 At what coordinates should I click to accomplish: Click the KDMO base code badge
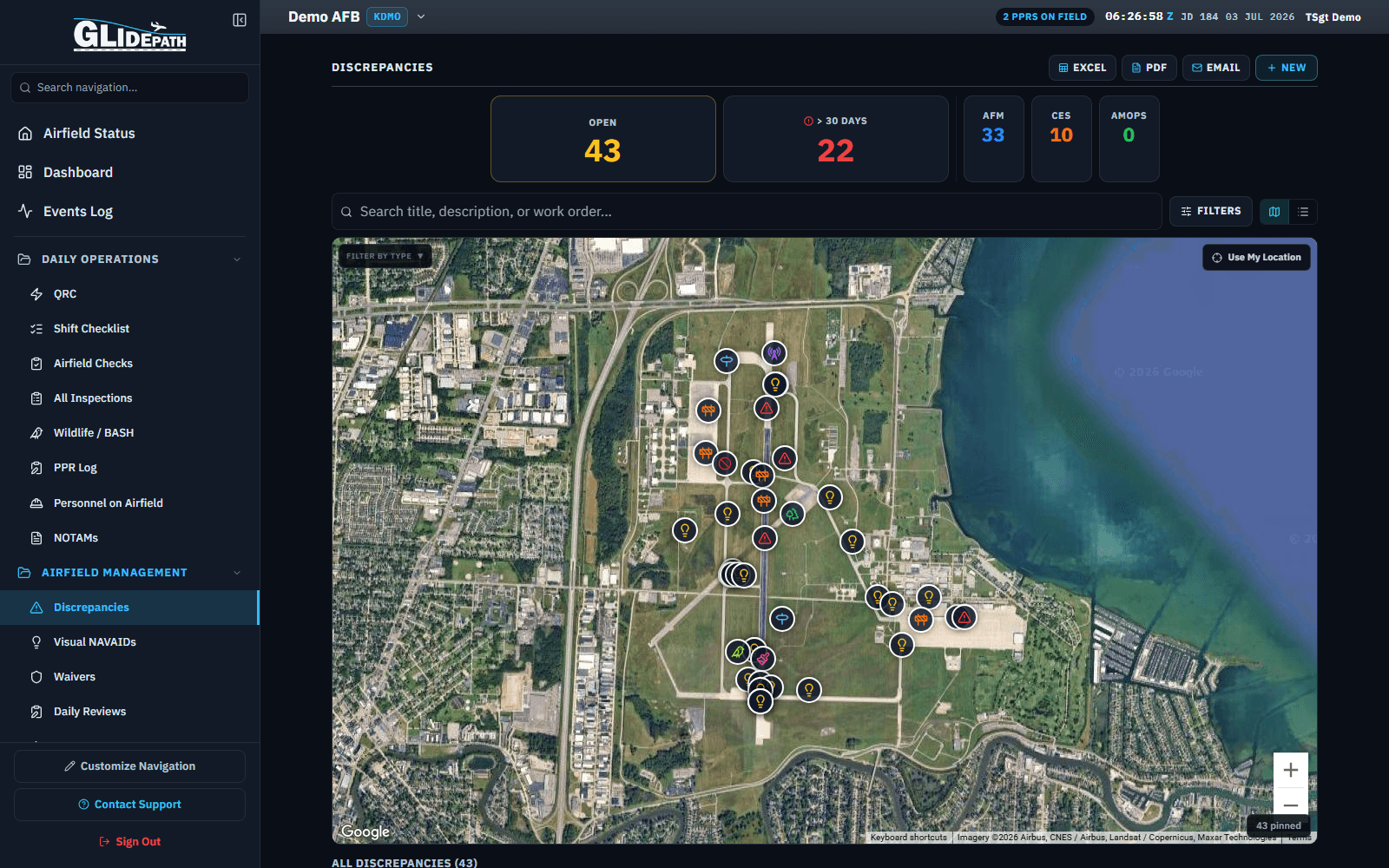click(x=387, y=16)
